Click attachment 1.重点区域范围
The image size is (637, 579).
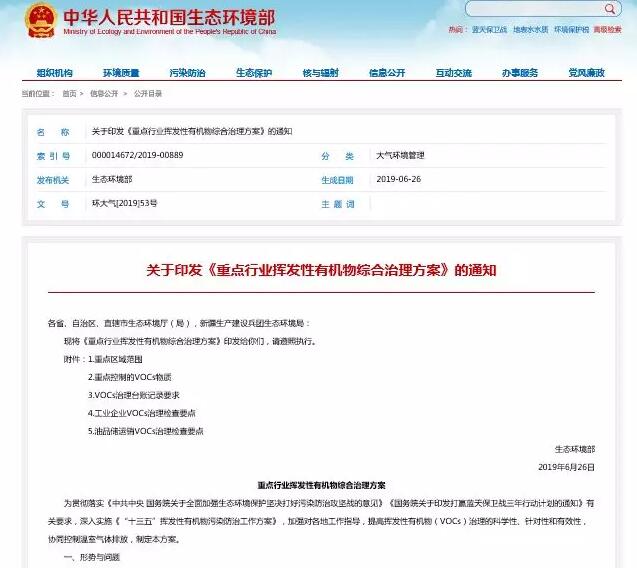click(115, 359)
